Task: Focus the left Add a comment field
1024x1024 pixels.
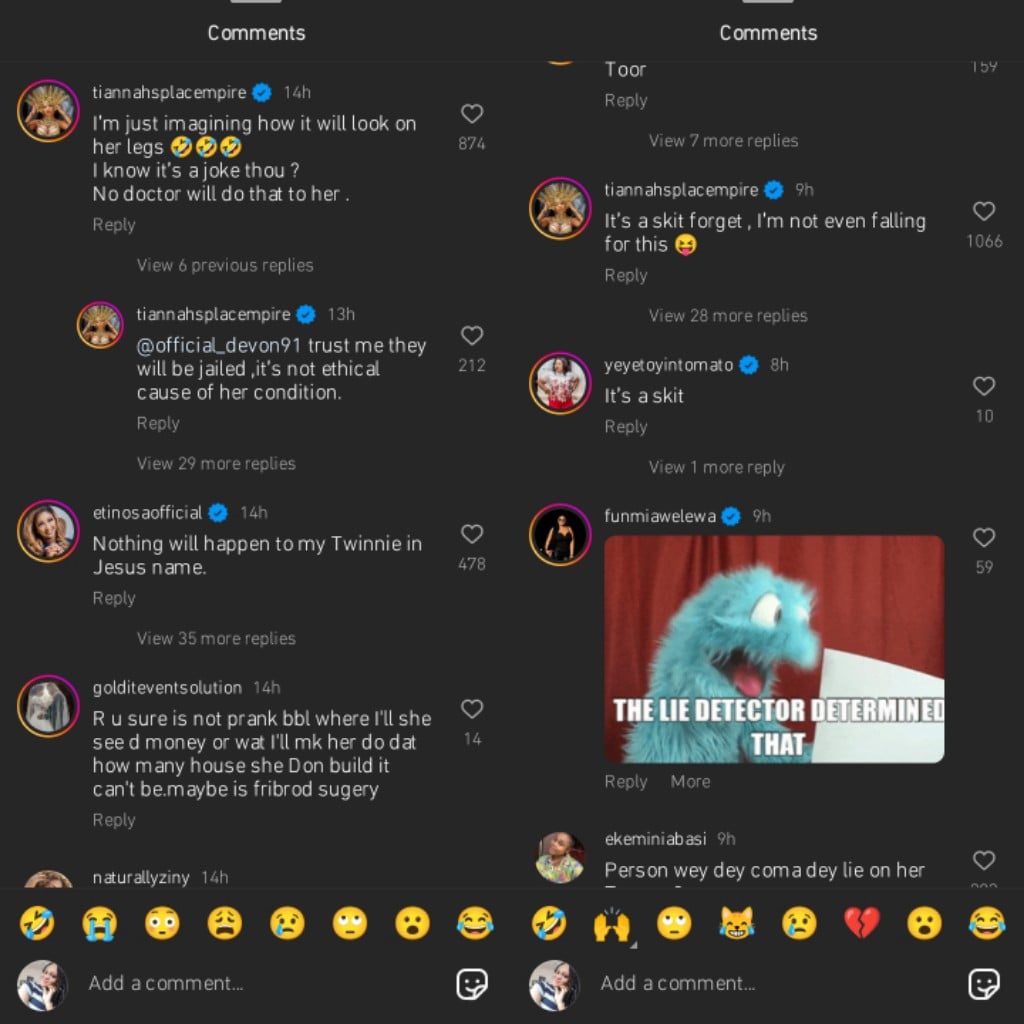Action: coord(261,984)
